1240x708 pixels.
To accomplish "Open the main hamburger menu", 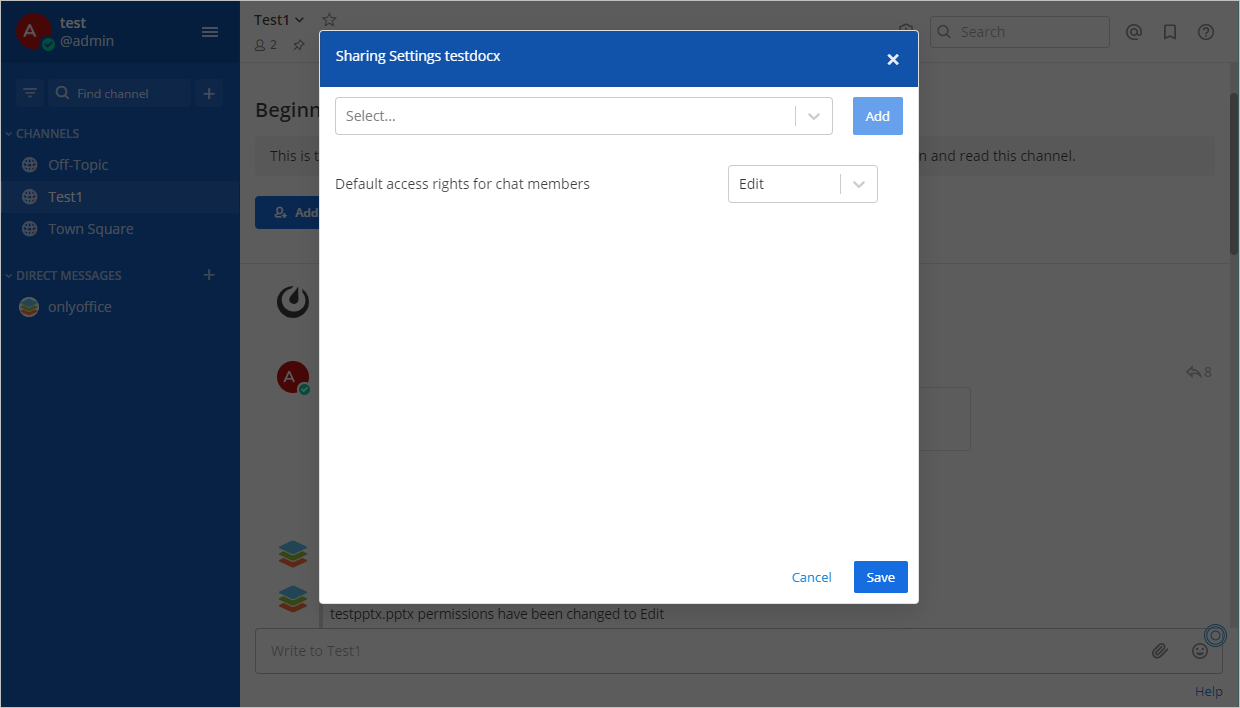I will [x=210, y=32].
